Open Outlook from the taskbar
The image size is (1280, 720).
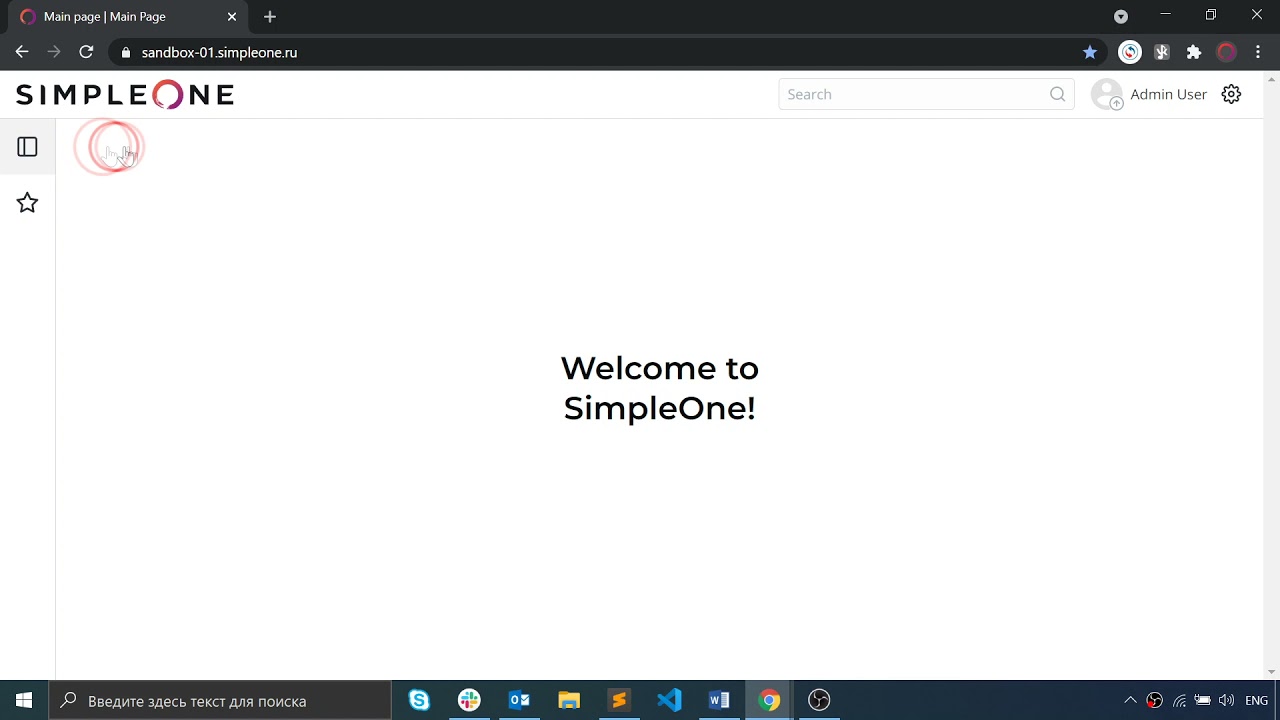[519, 701]
